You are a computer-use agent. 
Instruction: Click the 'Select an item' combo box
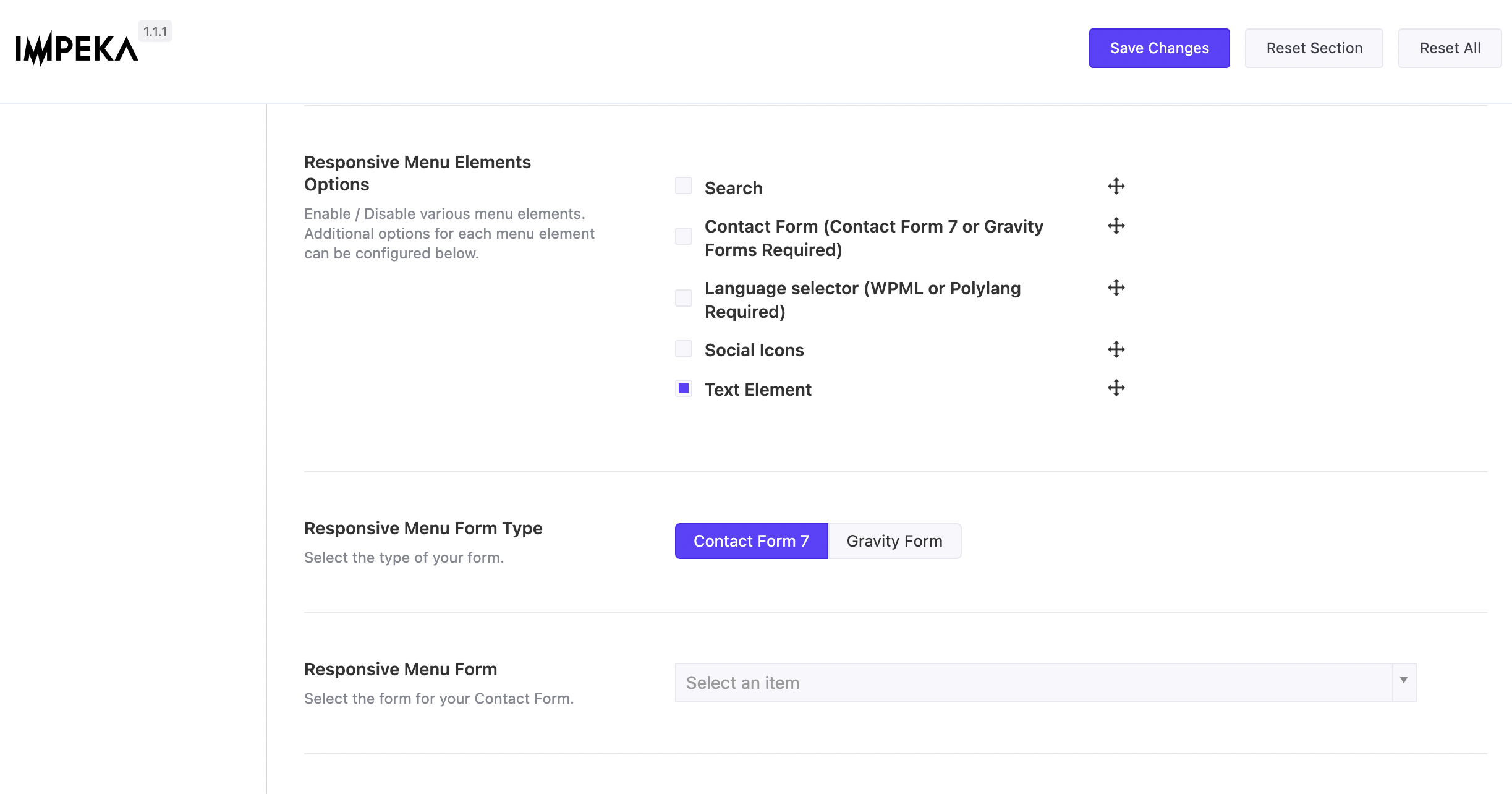pyautogui.click(x=1032, y=683)
